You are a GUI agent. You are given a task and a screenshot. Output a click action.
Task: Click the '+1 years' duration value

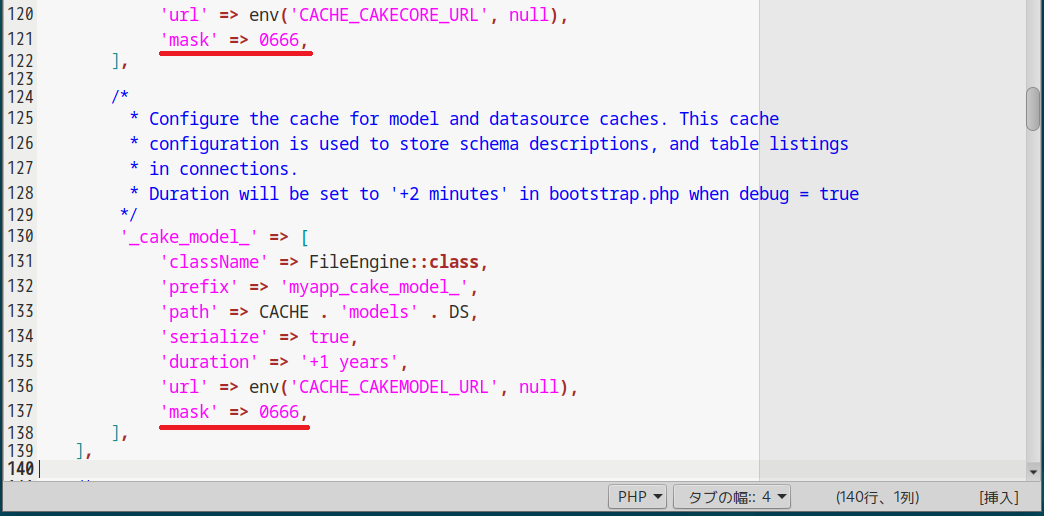[x=354, y=362]
